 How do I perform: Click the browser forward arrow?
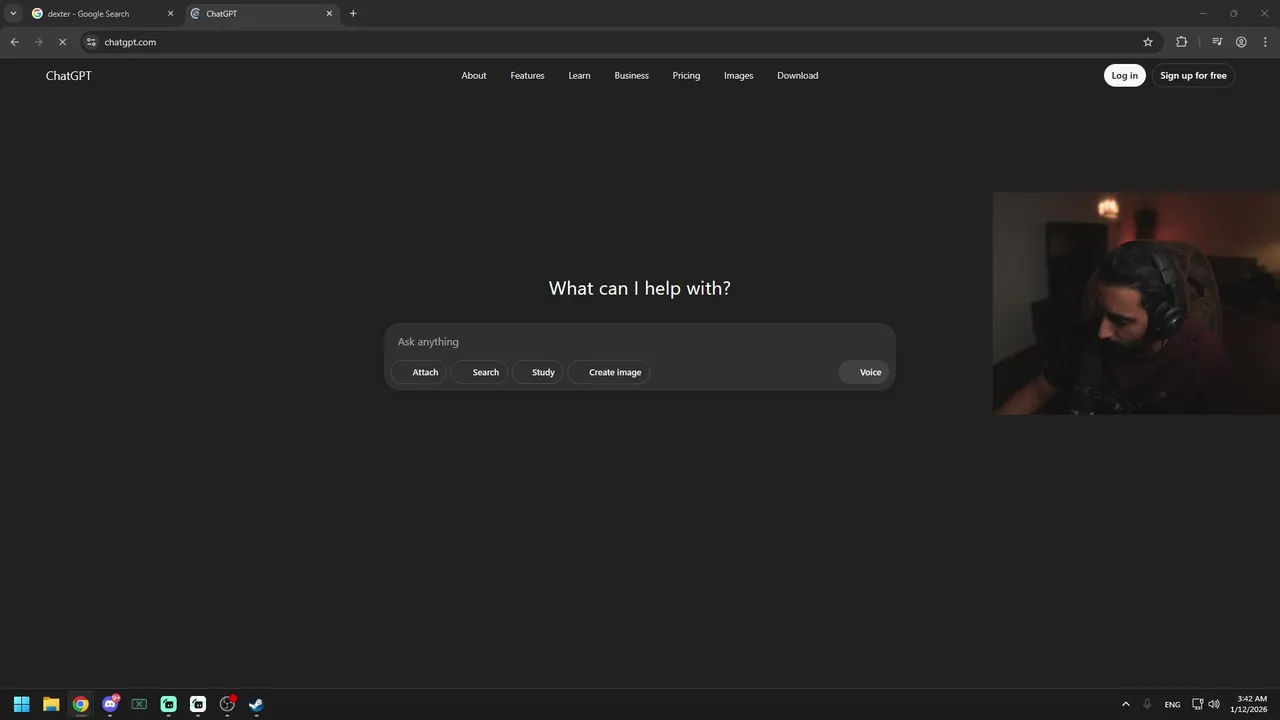click(x=38, y=42)
